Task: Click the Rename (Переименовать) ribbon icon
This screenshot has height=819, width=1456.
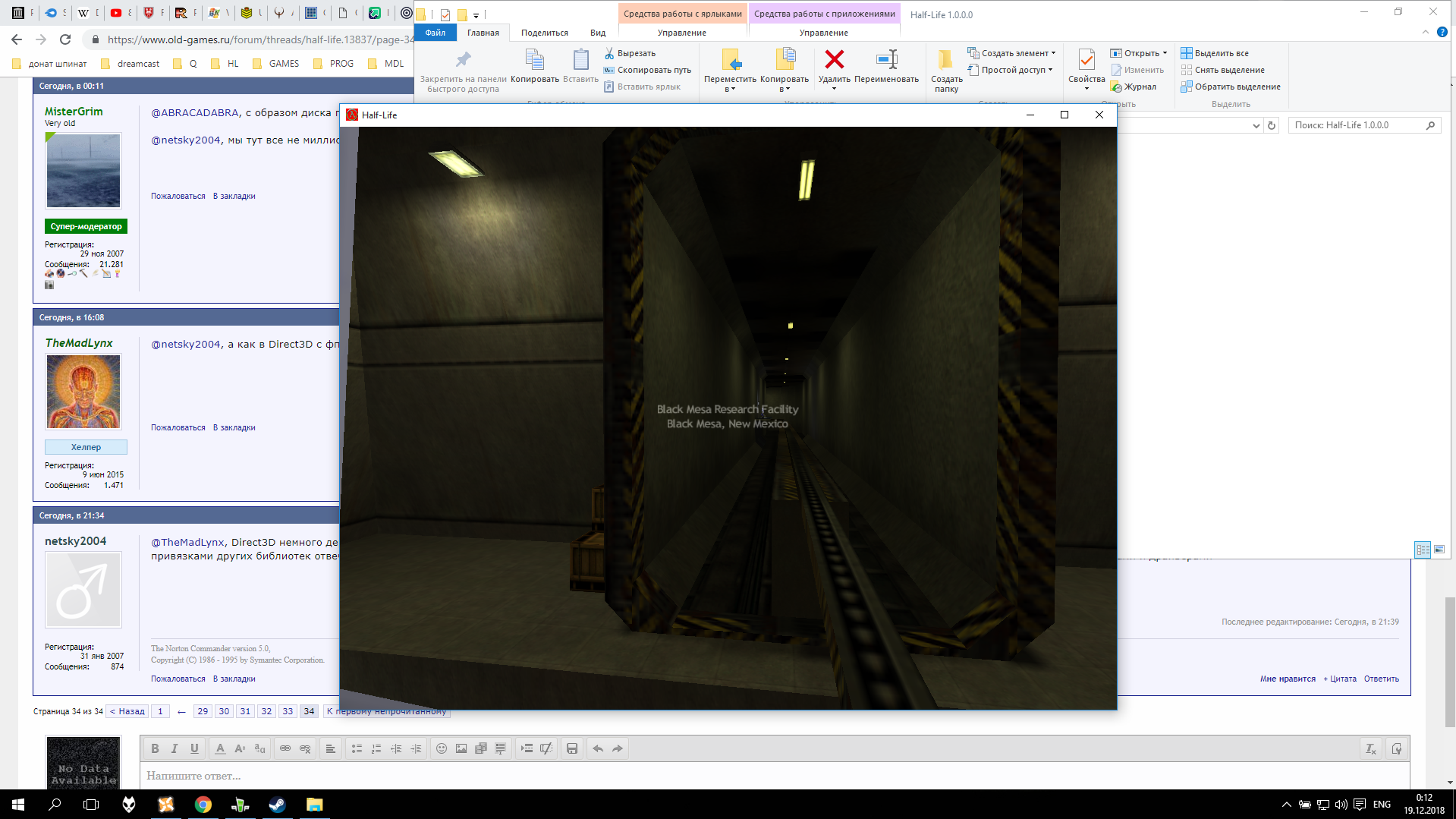Action: [x=886, y=61]
